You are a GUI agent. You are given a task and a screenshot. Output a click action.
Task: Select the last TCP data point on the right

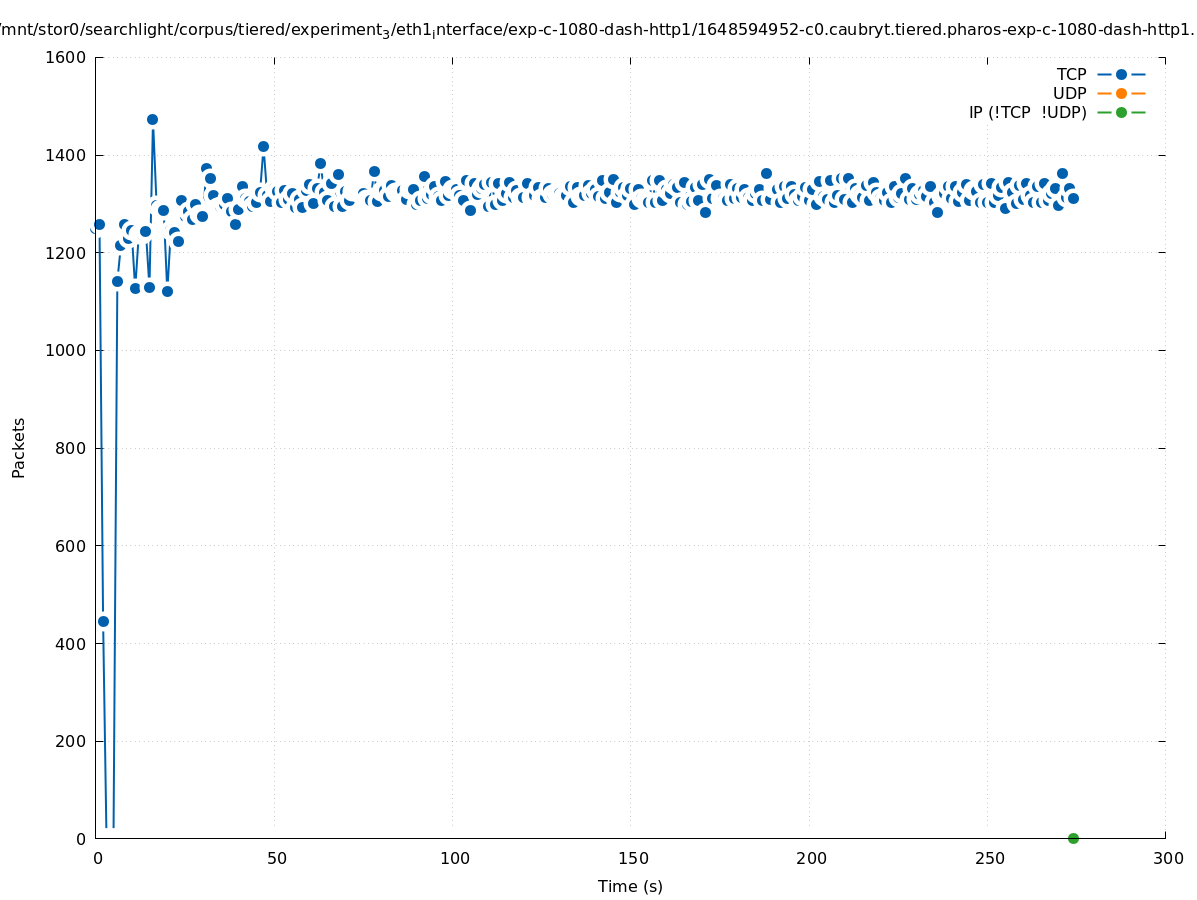tap(1073, 198)
